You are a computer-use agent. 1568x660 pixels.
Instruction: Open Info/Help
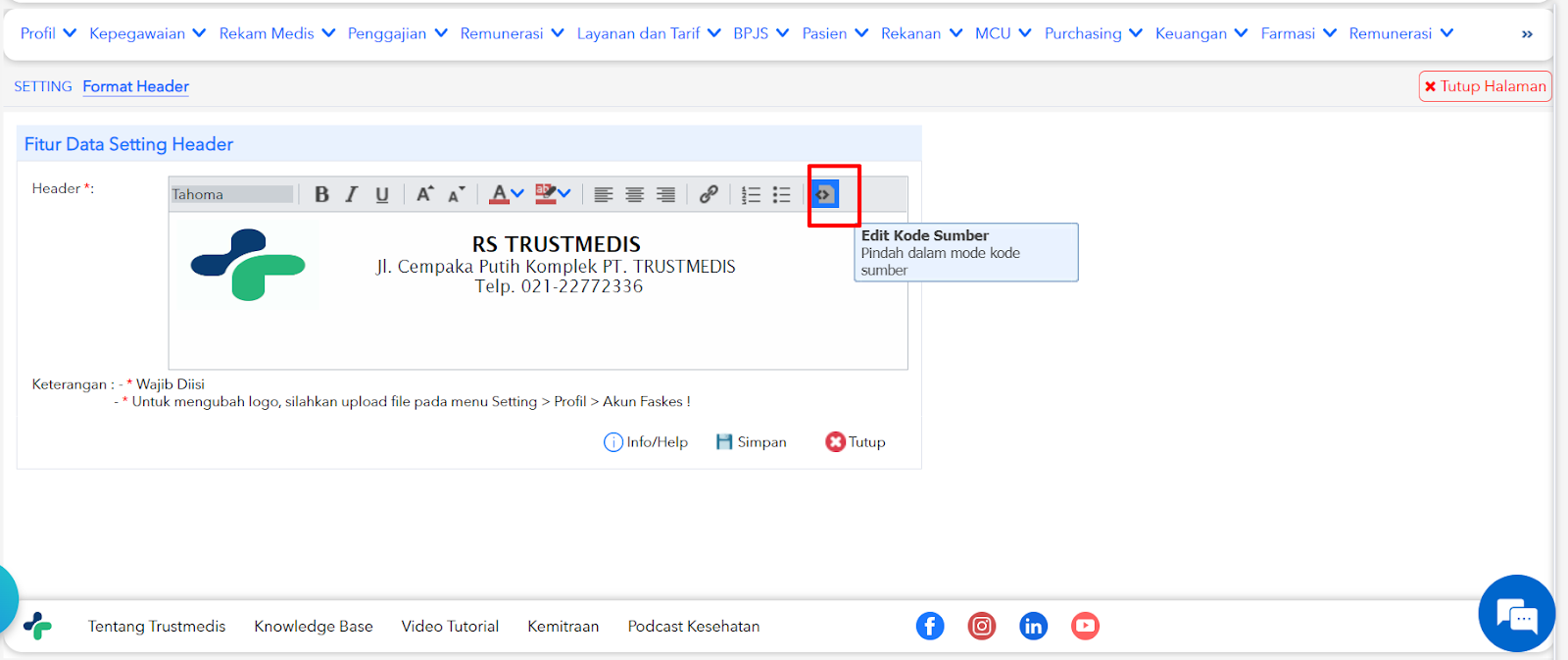(646, 442)
